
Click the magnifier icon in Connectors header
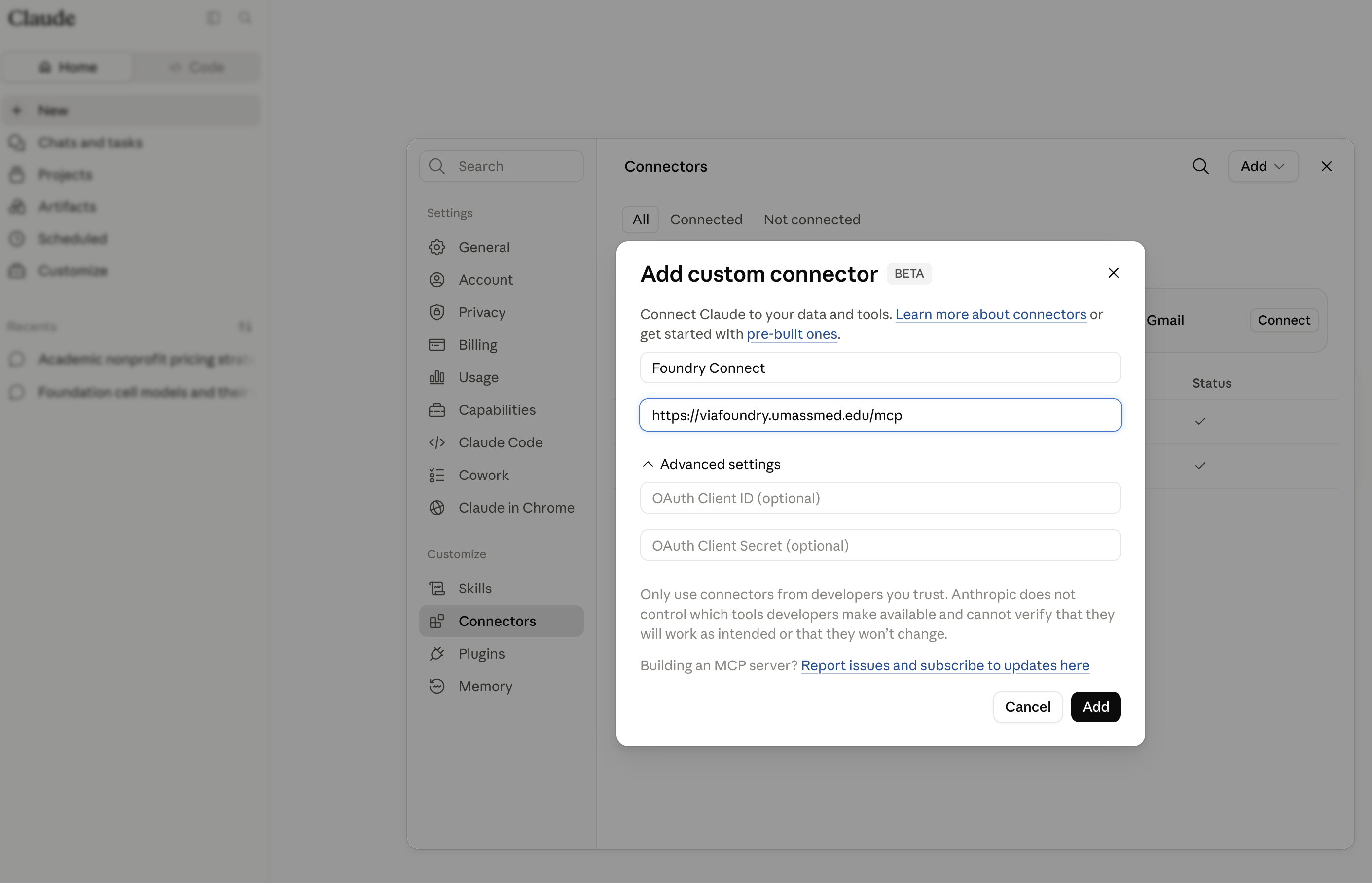(x=1201, y=166)
